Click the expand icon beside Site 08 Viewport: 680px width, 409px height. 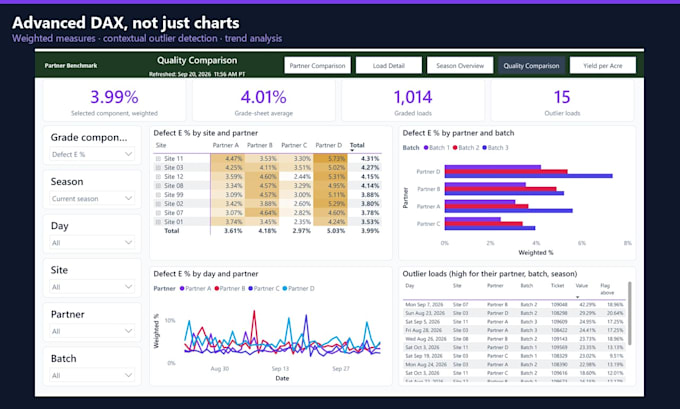pos(158,186)
